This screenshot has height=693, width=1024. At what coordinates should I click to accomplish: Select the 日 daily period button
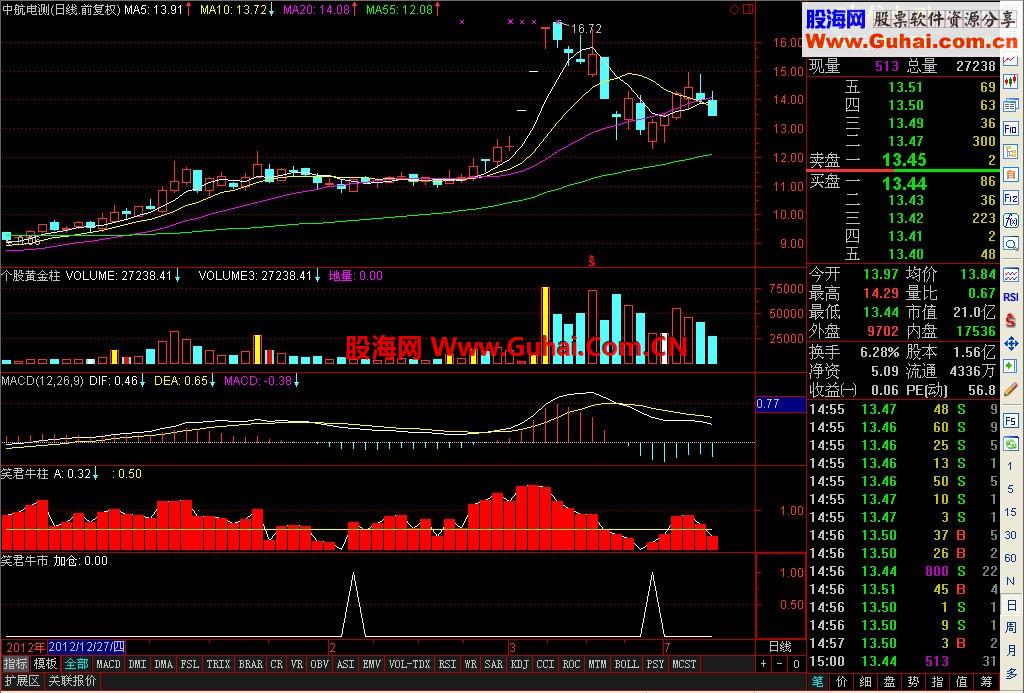coord(1011,604)
